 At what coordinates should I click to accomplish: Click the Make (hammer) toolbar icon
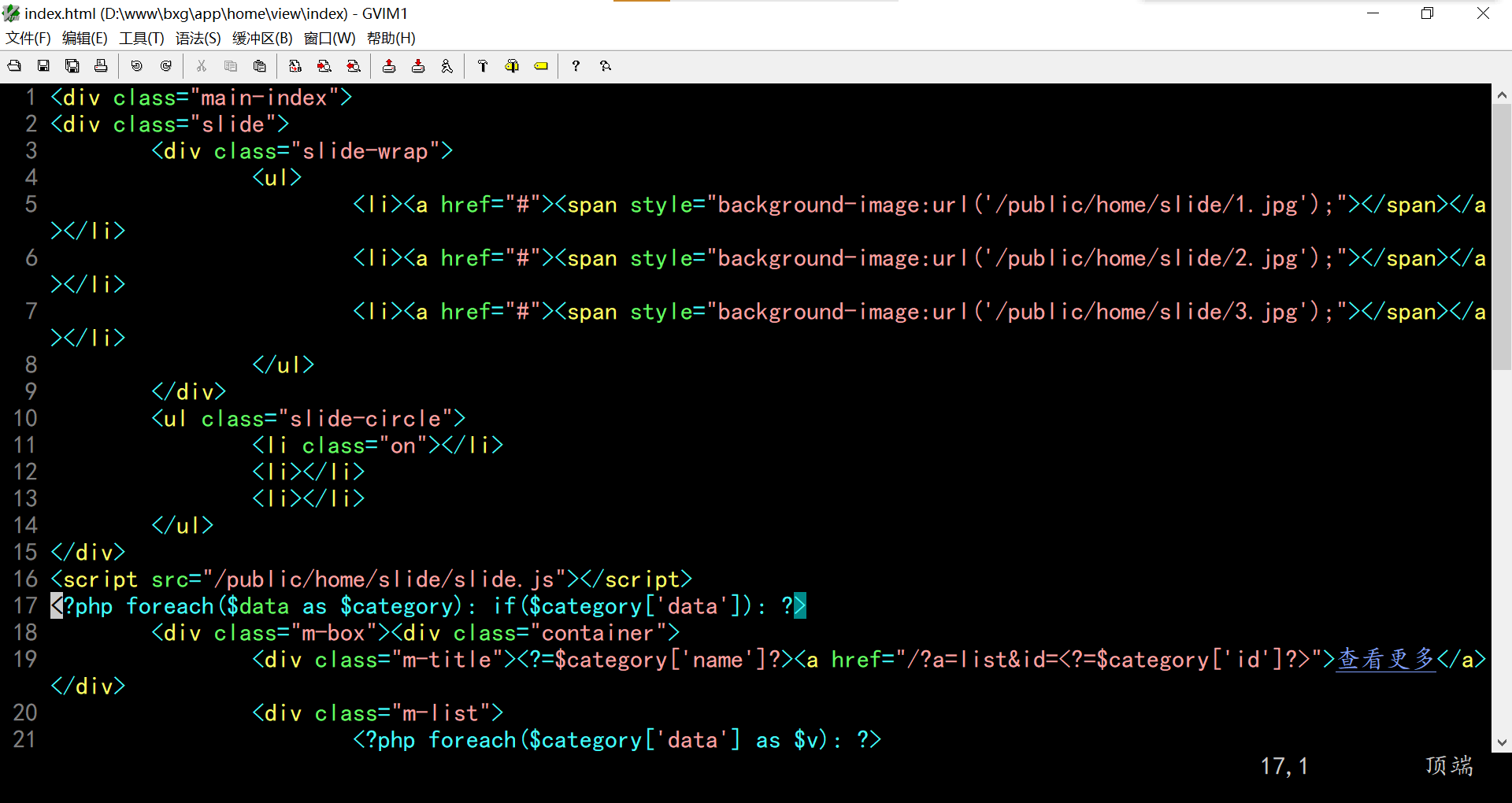pos(483,66)
